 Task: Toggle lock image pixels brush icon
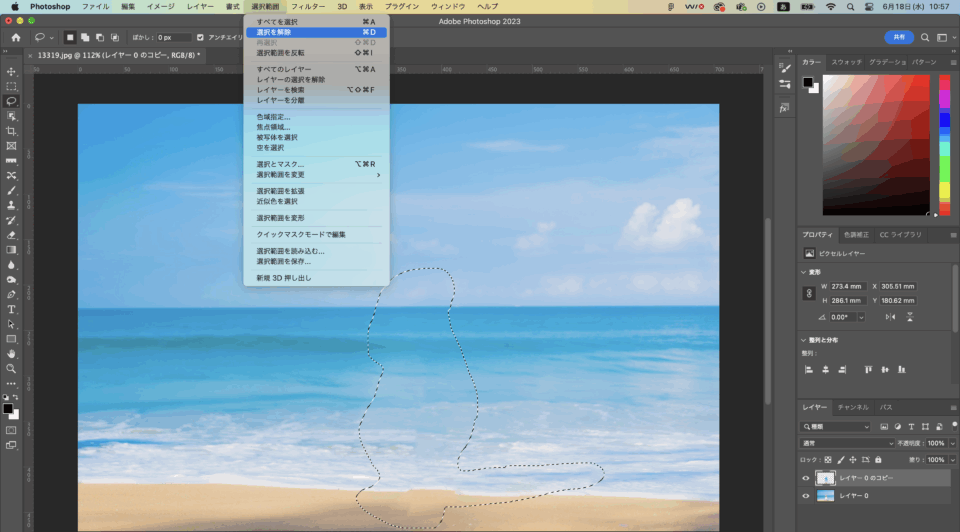(x=841, y=460)
